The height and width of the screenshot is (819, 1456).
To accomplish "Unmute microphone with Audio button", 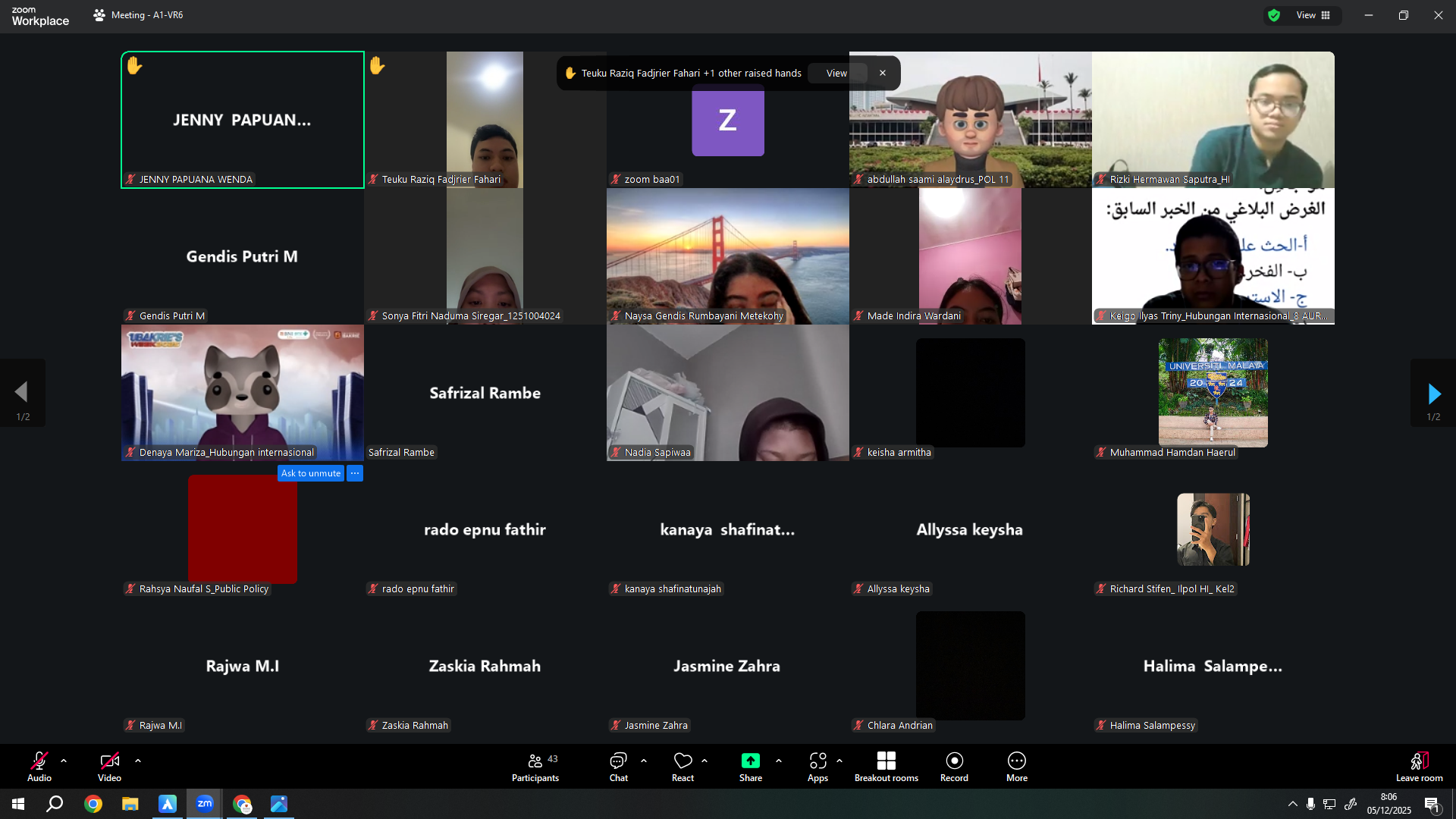I will [x=39, y=766].
